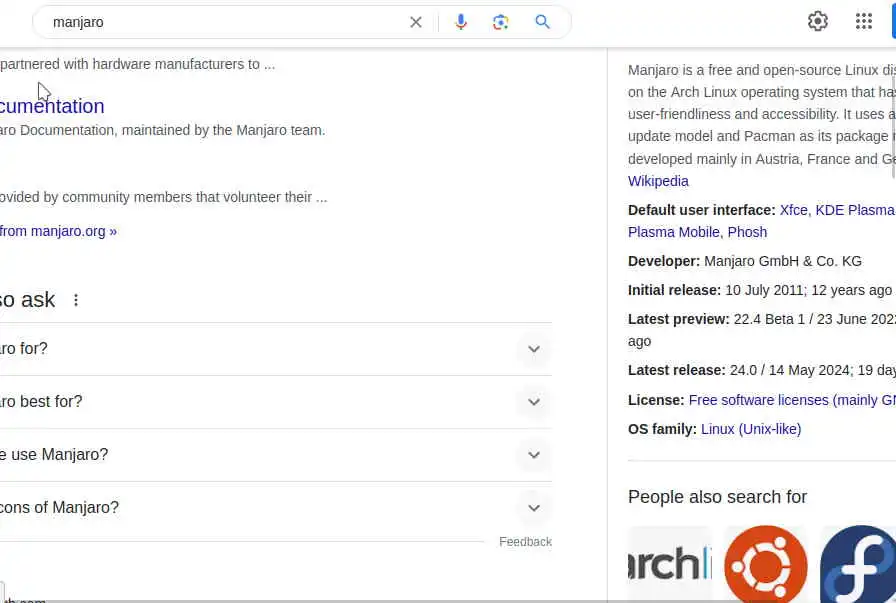Open the Phosh link
Screen dimensions: 896x603
(747, 233)
